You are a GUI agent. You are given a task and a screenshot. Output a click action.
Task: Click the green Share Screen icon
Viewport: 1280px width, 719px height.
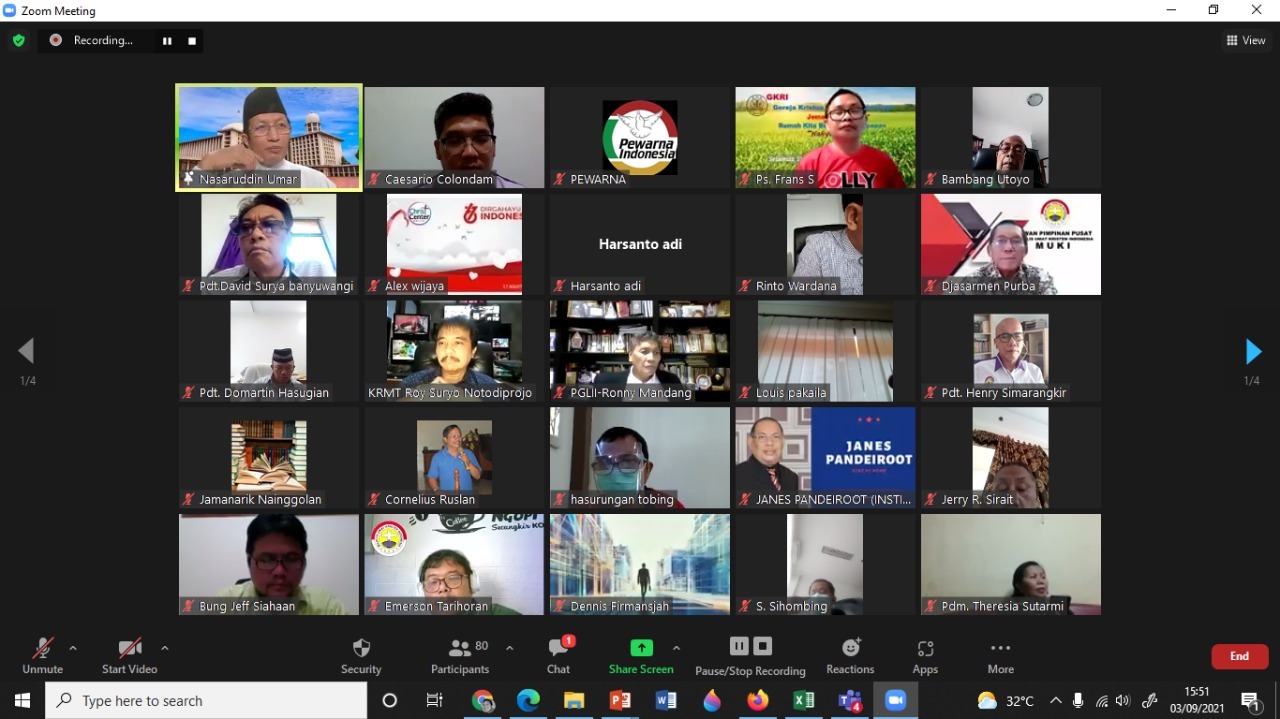pyautogui.click(x=641, y=648)
